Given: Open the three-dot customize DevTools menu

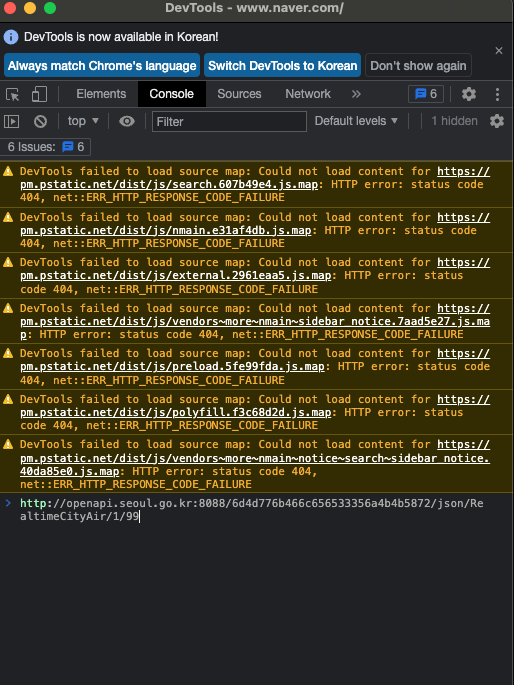Looking at the screenshot, I should tap(497, 94).
